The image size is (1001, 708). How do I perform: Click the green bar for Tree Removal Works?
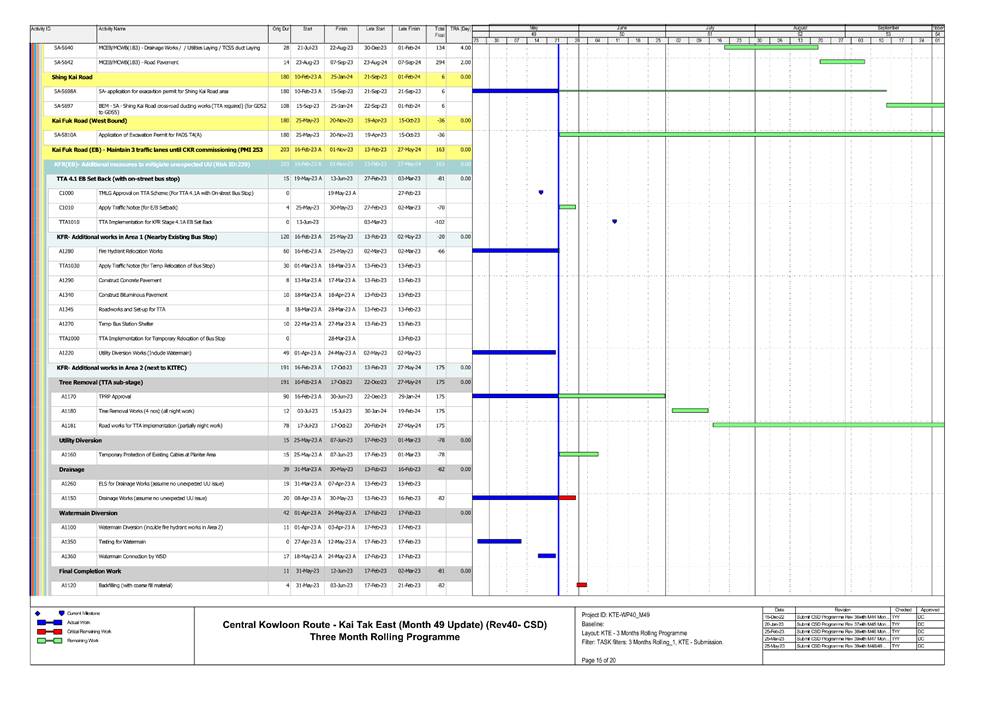coord(690,410)
